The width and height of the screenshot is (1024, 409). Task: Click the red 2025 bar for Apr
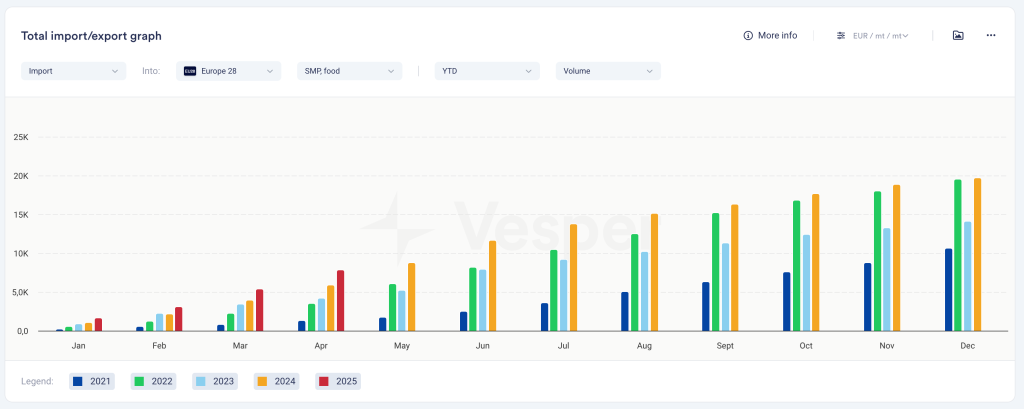[x=340, y=301]
